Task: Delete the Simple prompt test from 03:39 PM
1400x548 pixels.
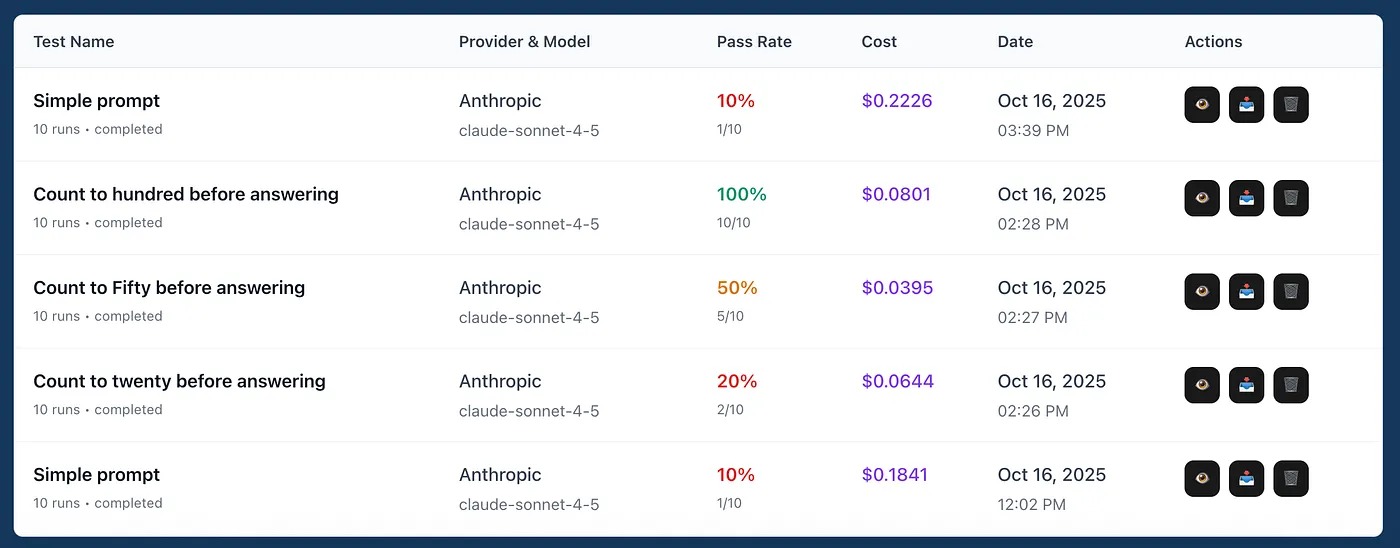Action: tap(1291, 105)
